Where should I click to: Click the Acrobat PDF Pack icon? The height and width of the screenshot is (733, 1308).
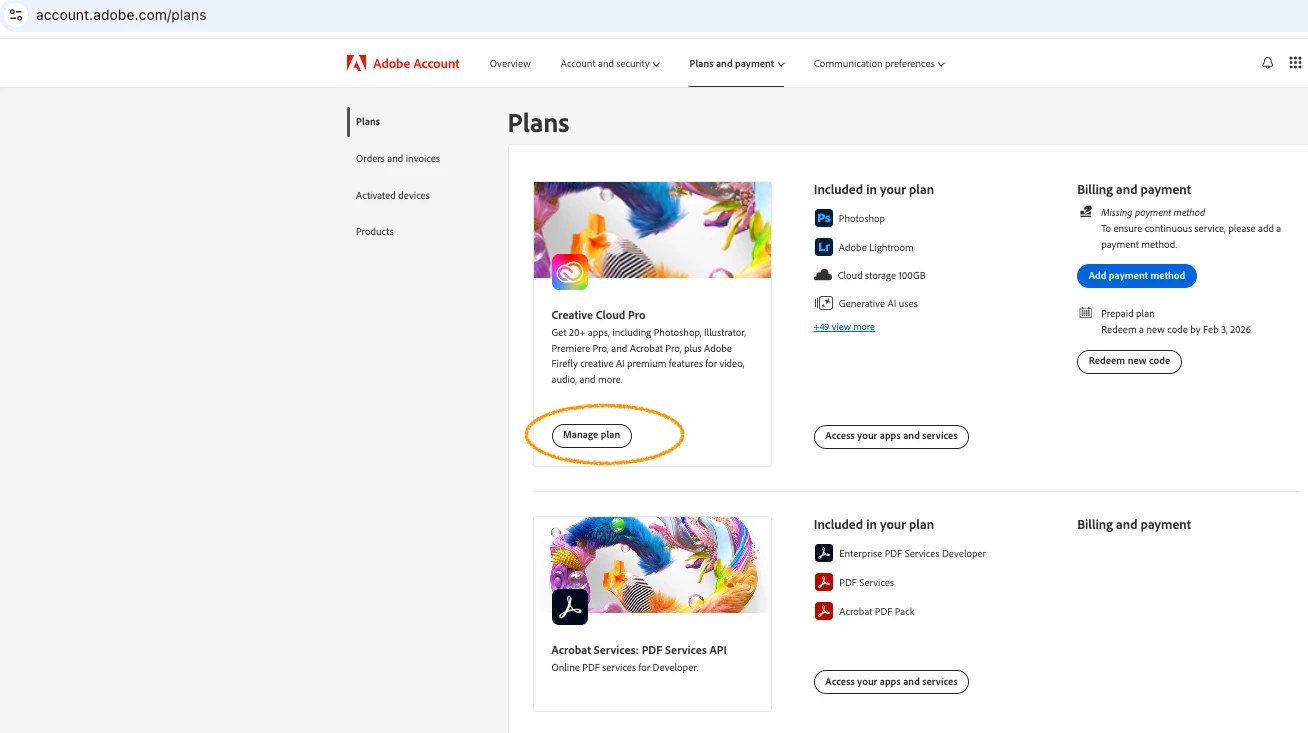tap(824, 611)
